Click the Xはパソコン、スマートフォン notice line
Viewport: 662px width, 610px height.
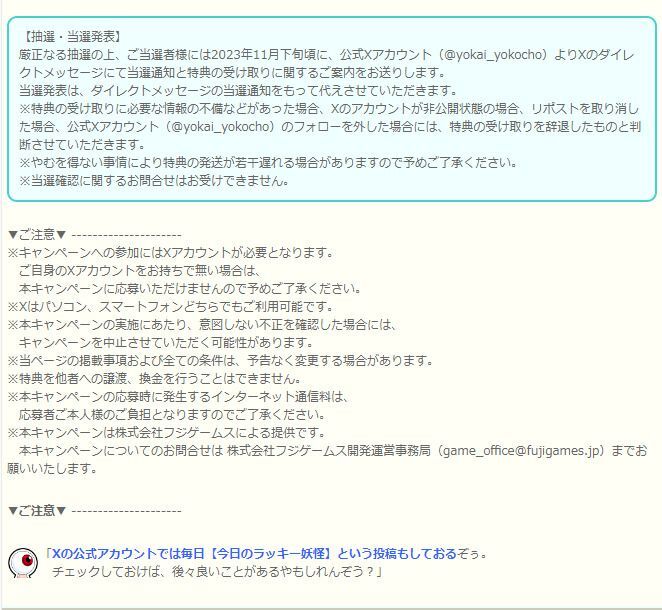click(x=170, y=306)
